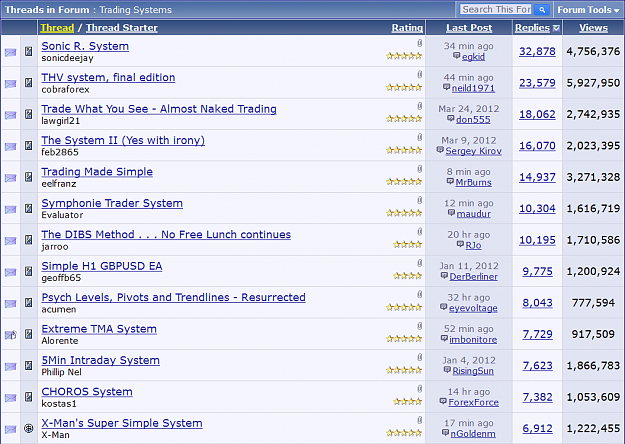The width and height of the screenshot is (625, 444).
Task: Open the Extreme TMA System thread
Action: pos(99,329)
